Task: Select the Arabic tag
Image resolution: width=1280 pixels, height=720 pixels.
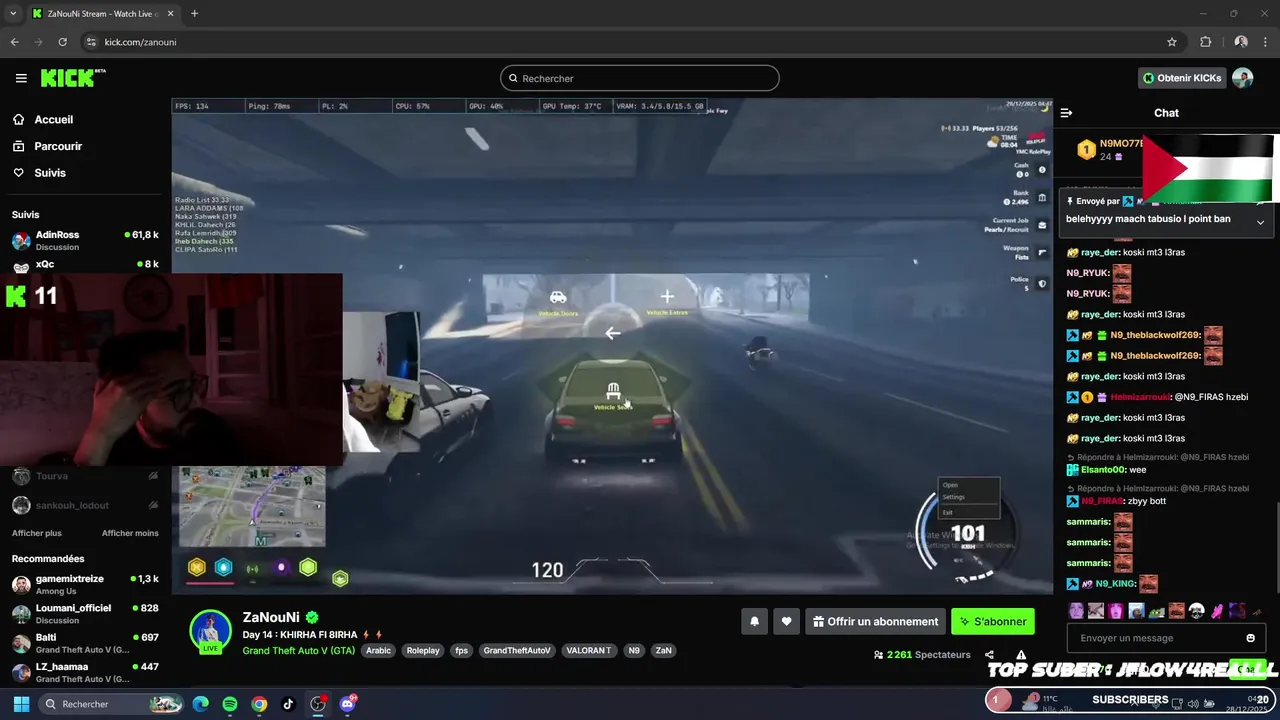Action: [379, 650]
